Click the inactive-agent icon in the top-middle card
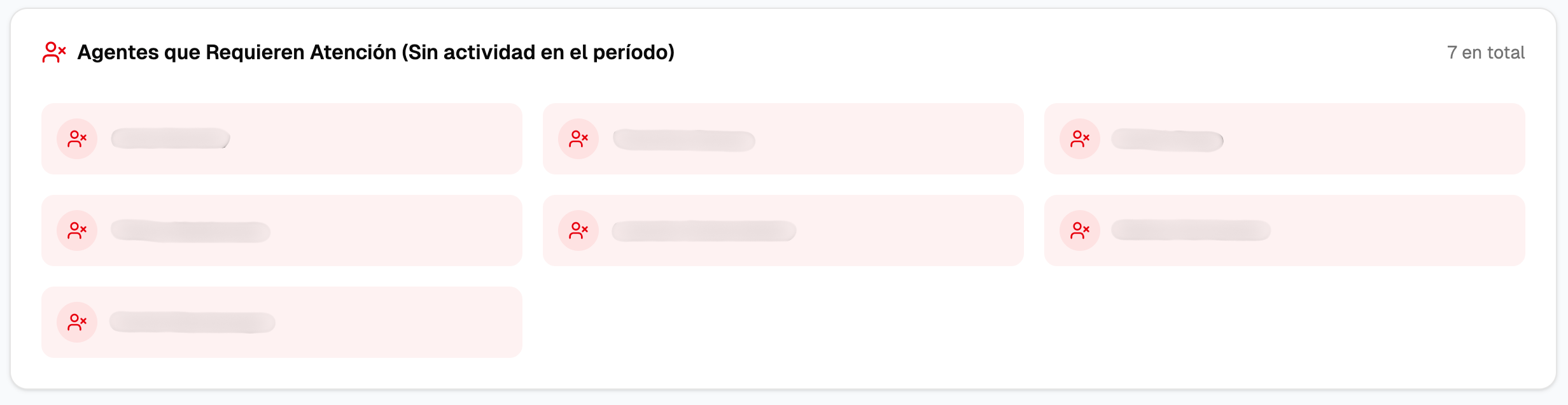This screenshot has height=405, width=1568. [x=578, y=139]
